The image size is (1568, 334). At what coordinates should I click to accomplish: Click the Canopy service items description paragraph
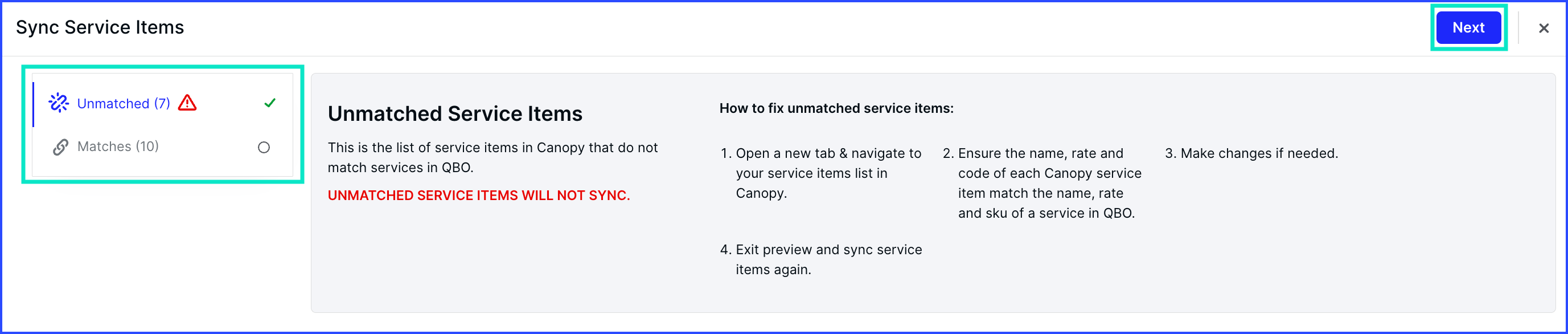492,157
